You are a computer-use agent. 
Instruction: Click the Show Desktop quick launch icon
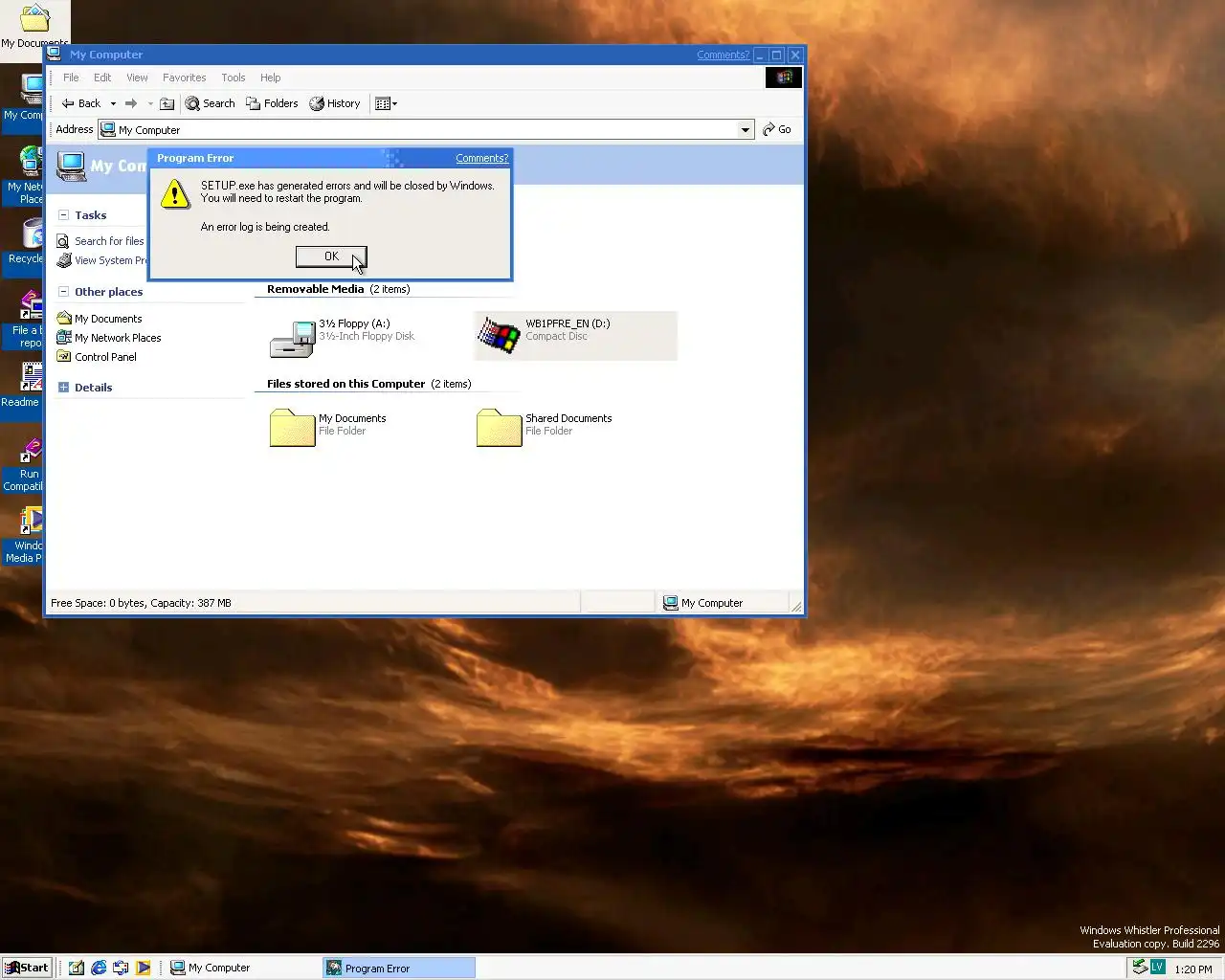click(x=77, y=968)
